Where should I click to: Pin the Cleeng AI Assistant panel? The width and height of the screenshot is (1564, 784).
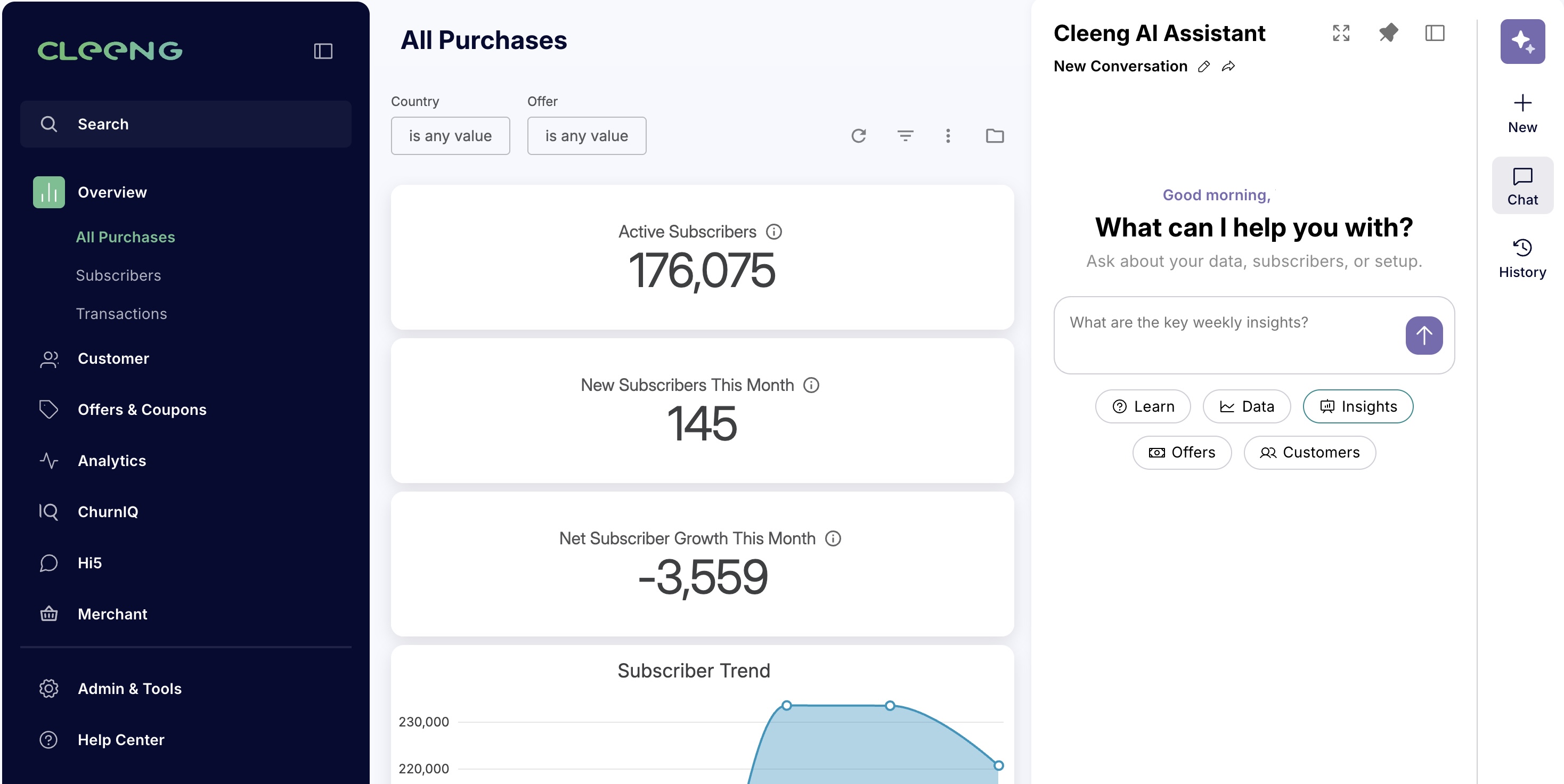1388,33
